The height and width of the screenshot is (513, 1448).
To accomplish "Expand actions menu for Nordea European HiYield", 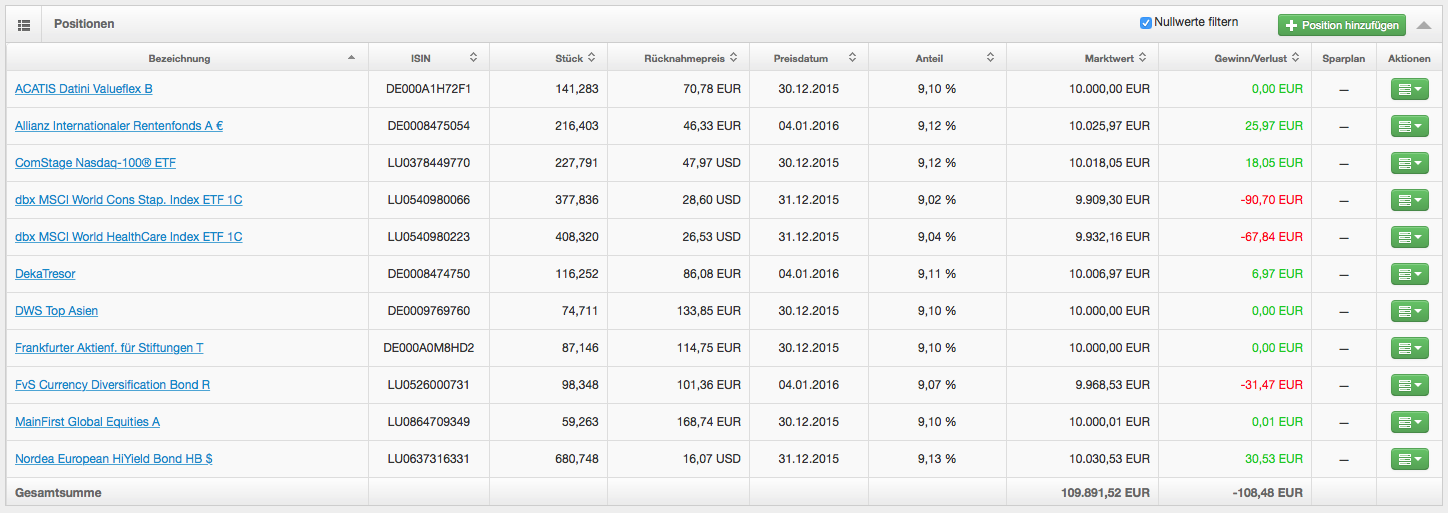I will click(x=1409, y=460).
